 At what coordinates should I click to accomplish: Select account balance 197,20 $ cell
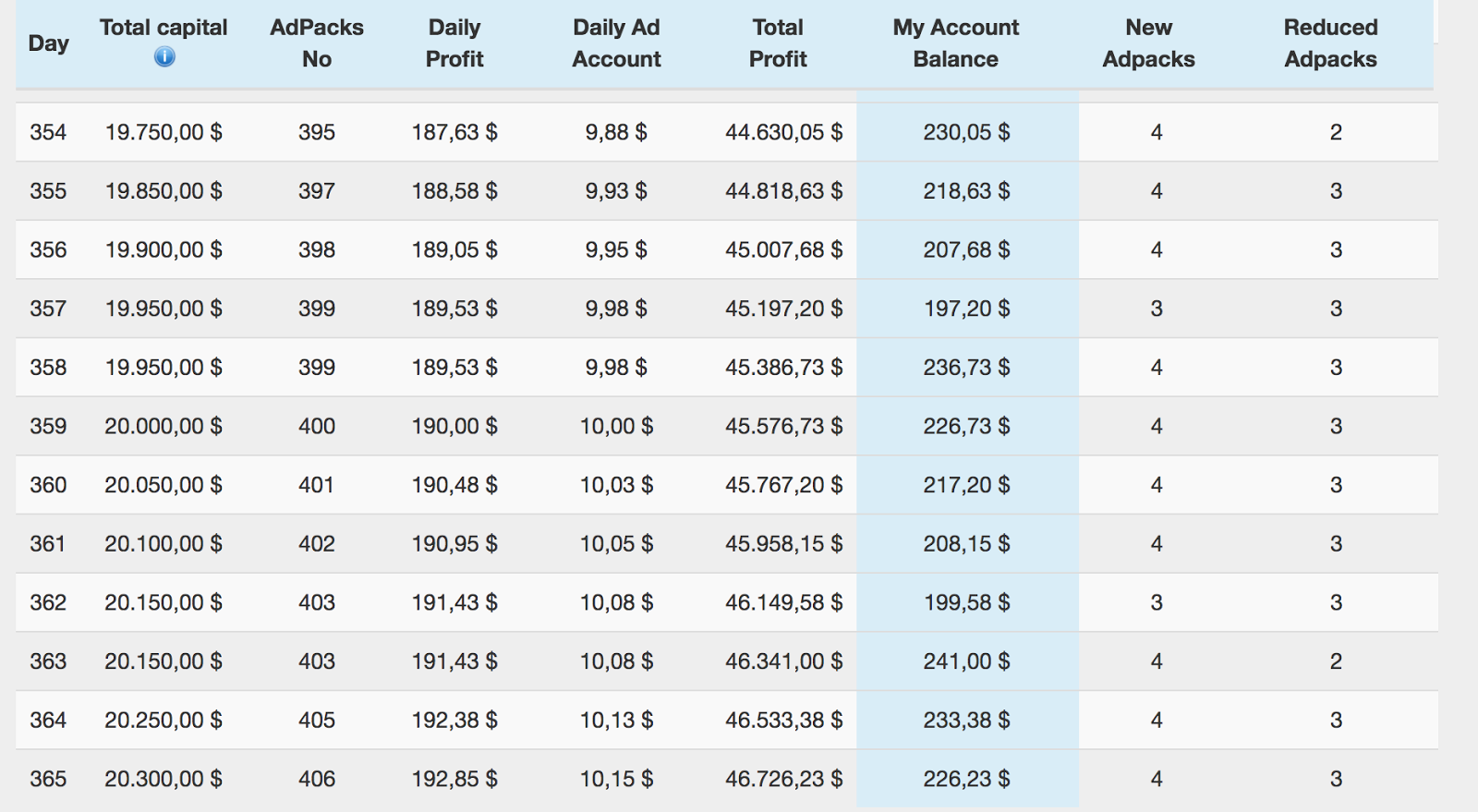coord(967,309)
